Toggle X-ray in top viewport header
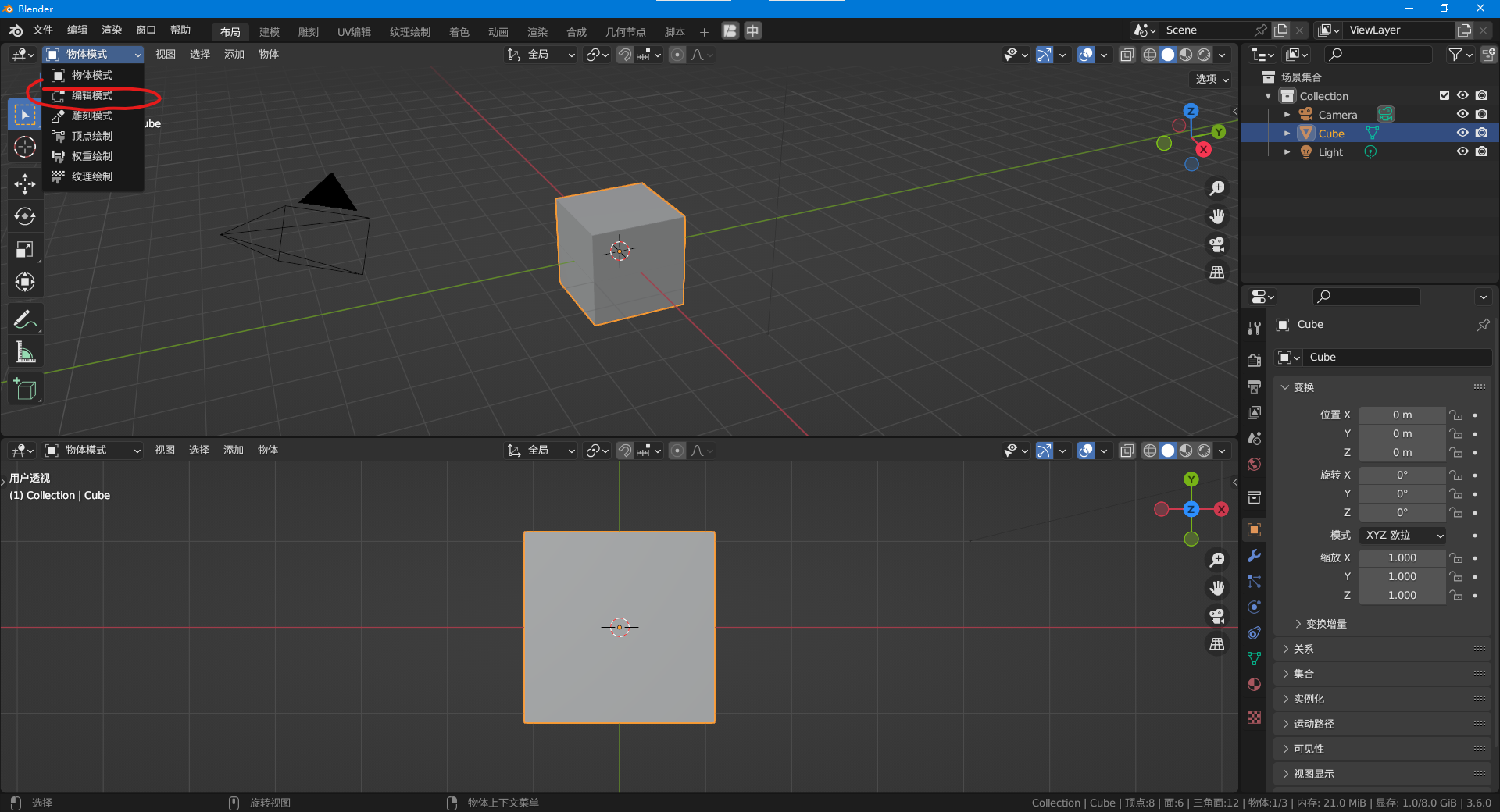 tap(1127, 55)
